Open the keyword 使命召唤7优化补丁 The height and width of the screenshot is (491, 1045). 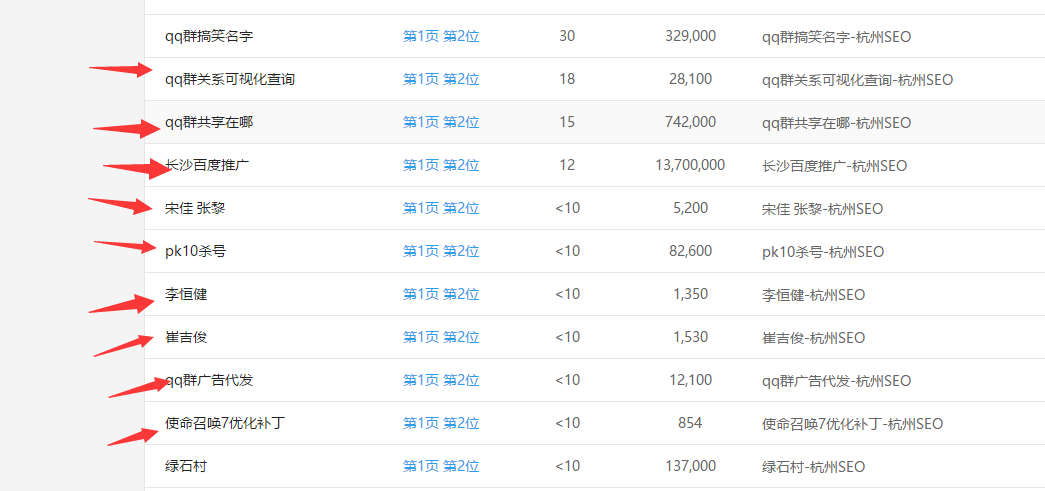click(225, 424)
